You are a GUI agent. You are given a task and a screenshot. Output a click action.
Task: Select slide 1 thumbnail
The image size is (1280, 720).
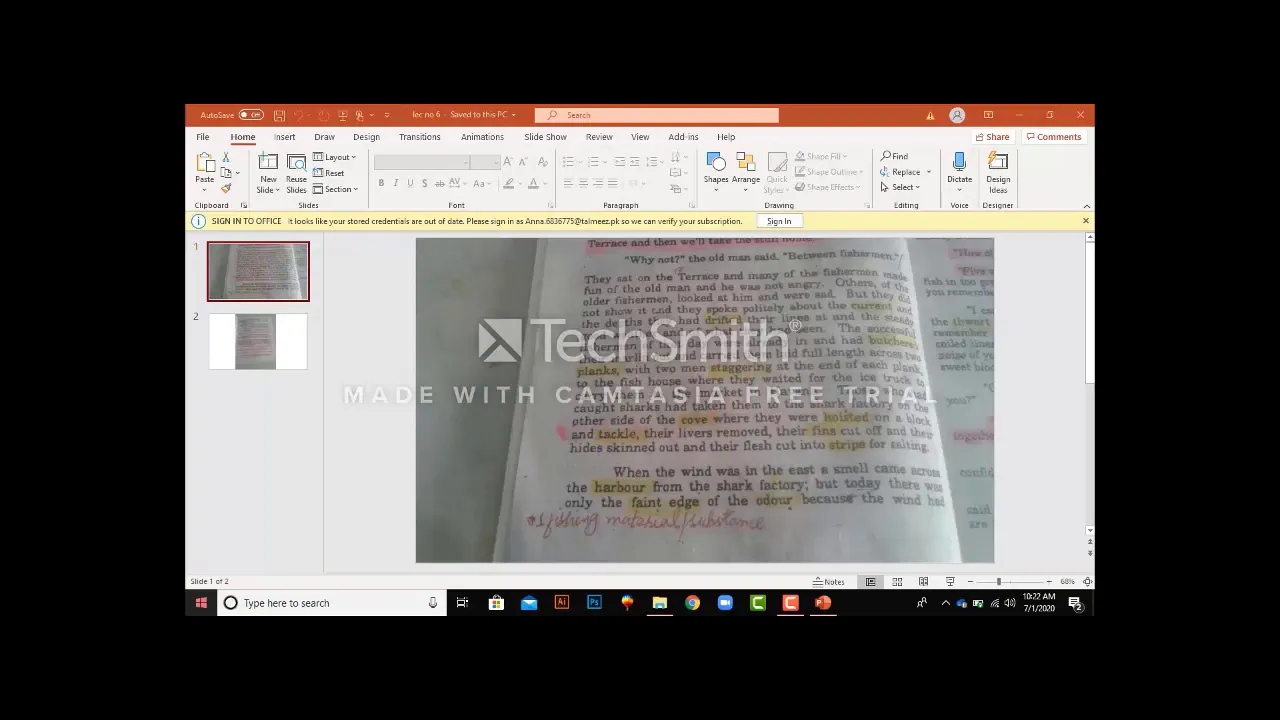coord(258,271)
